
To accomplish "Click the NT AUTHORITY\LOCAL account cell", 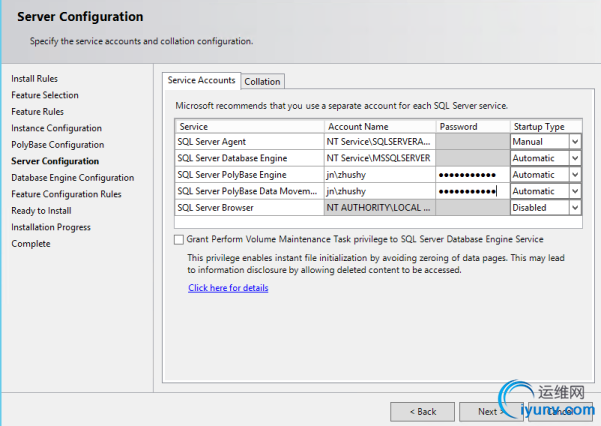I will tap(379, 208).
